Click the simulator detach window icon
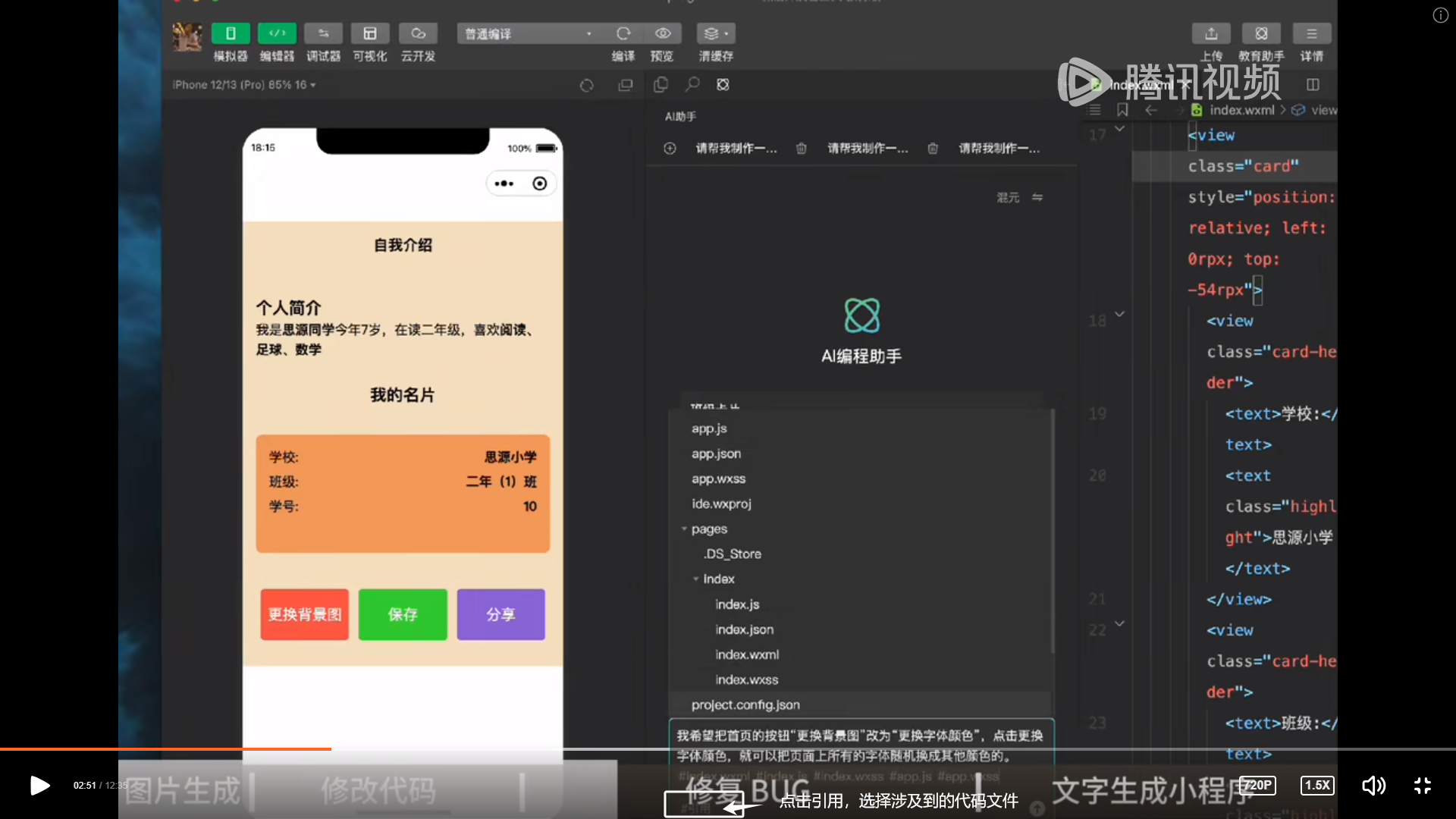This screenshot has width=1456, height=819. [626, 85]
